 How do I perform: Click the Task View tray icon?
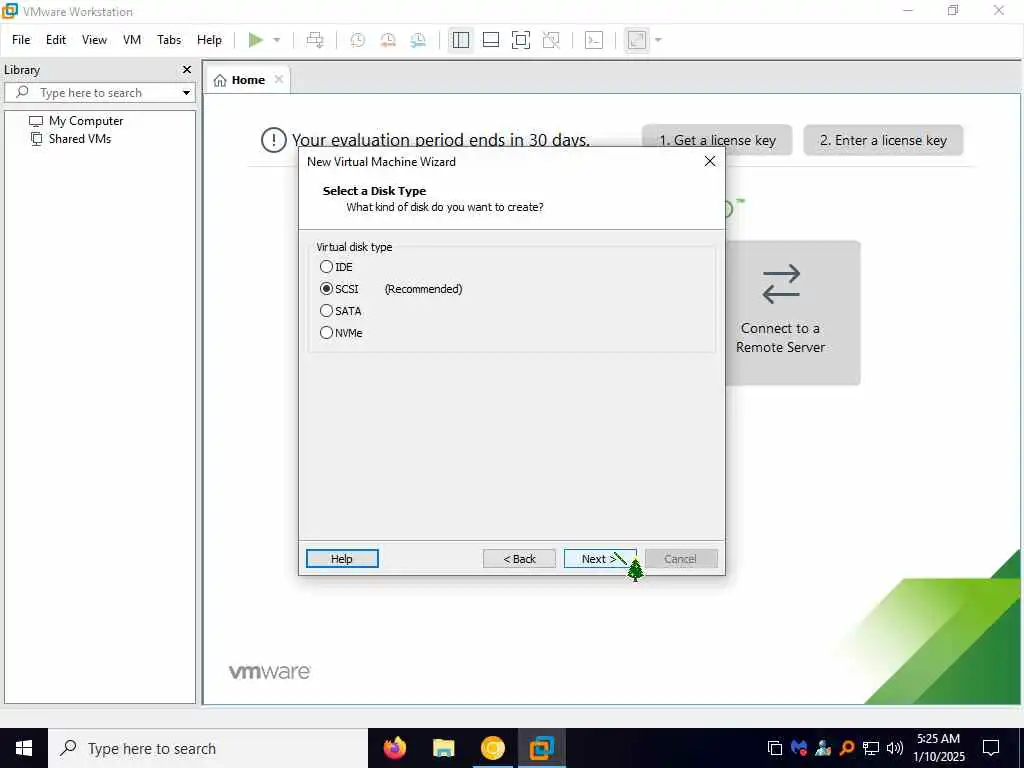pyautogui.click(x=775, y=748)
